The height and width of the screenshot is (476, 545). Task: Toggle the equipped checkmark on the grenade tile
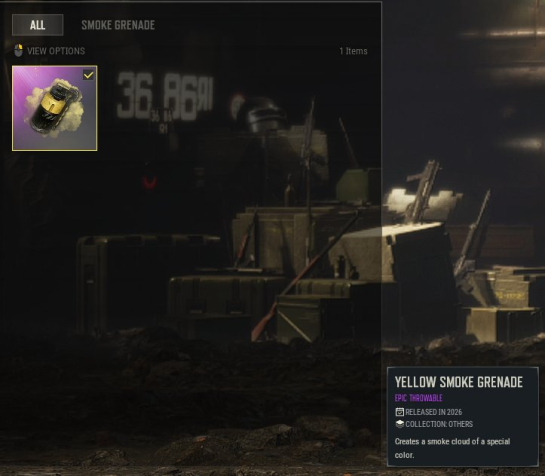pyautogui.click(x=88, y=75)
